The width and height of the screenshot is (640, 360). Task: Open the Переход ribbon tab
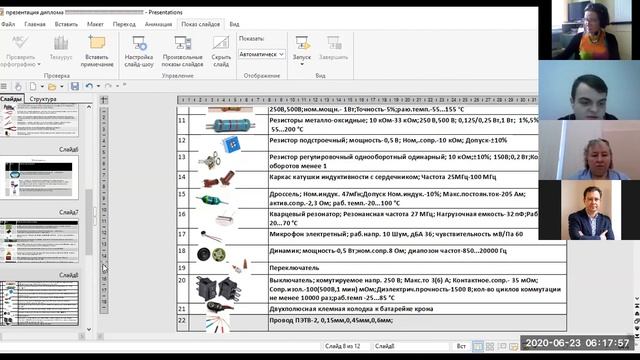click(x=124, y=24)
